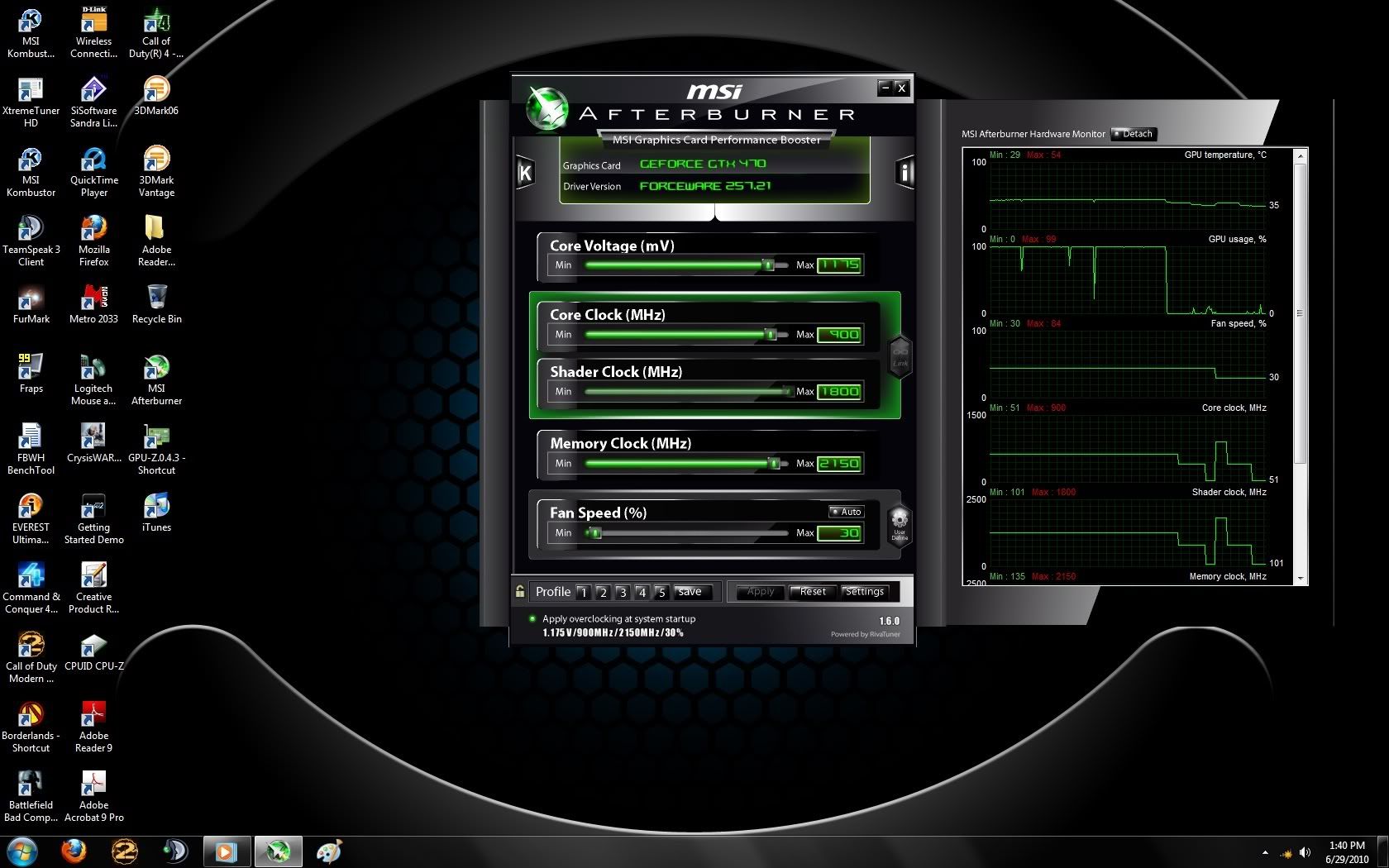The height and width of the screenshot is (868, 1389).
Task: Open Call of Duty 4 desktop shortcut
Action: point(156,32)
